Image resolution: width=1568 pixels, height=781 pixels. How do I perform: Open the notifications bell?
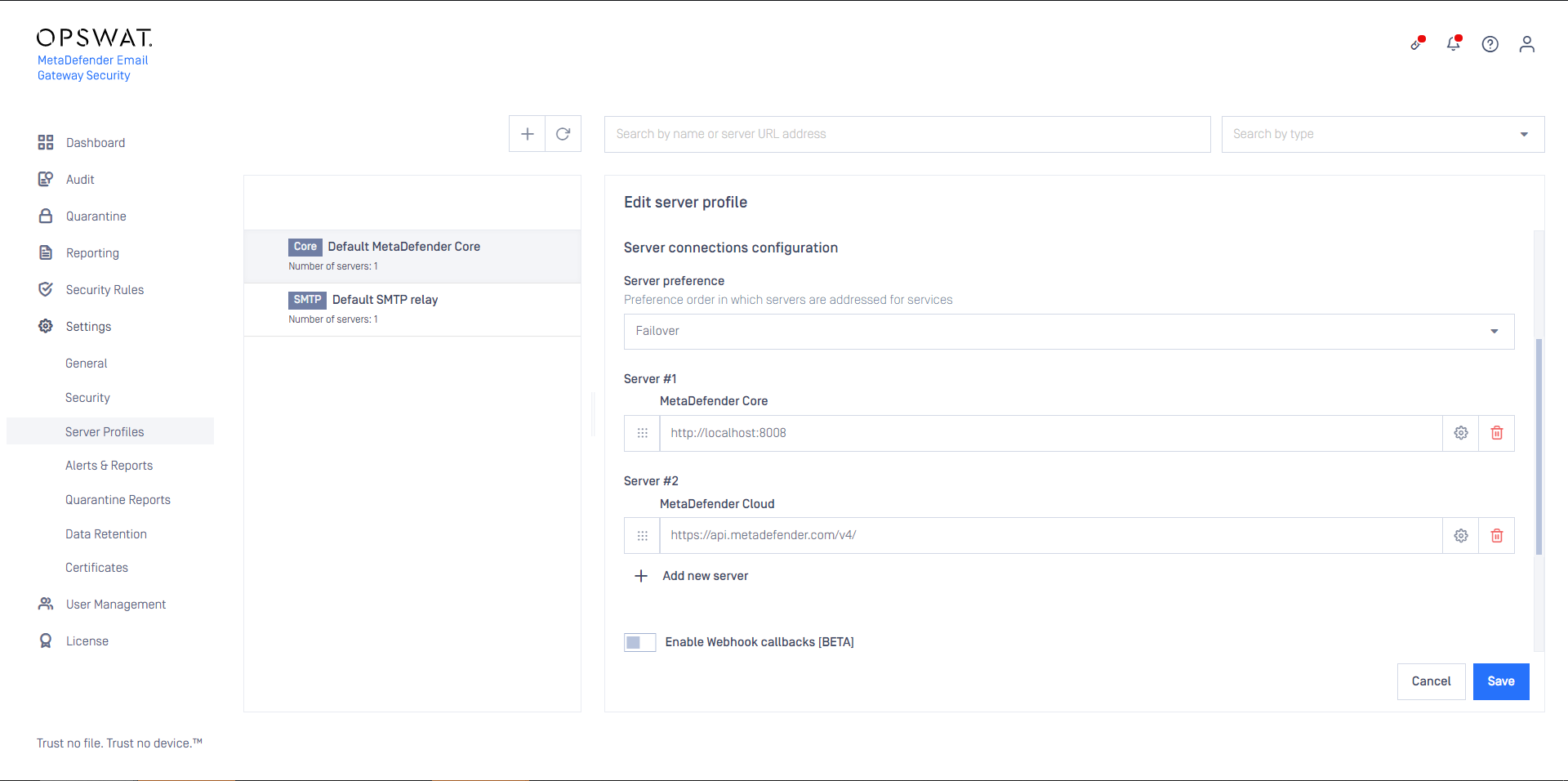1454,43
